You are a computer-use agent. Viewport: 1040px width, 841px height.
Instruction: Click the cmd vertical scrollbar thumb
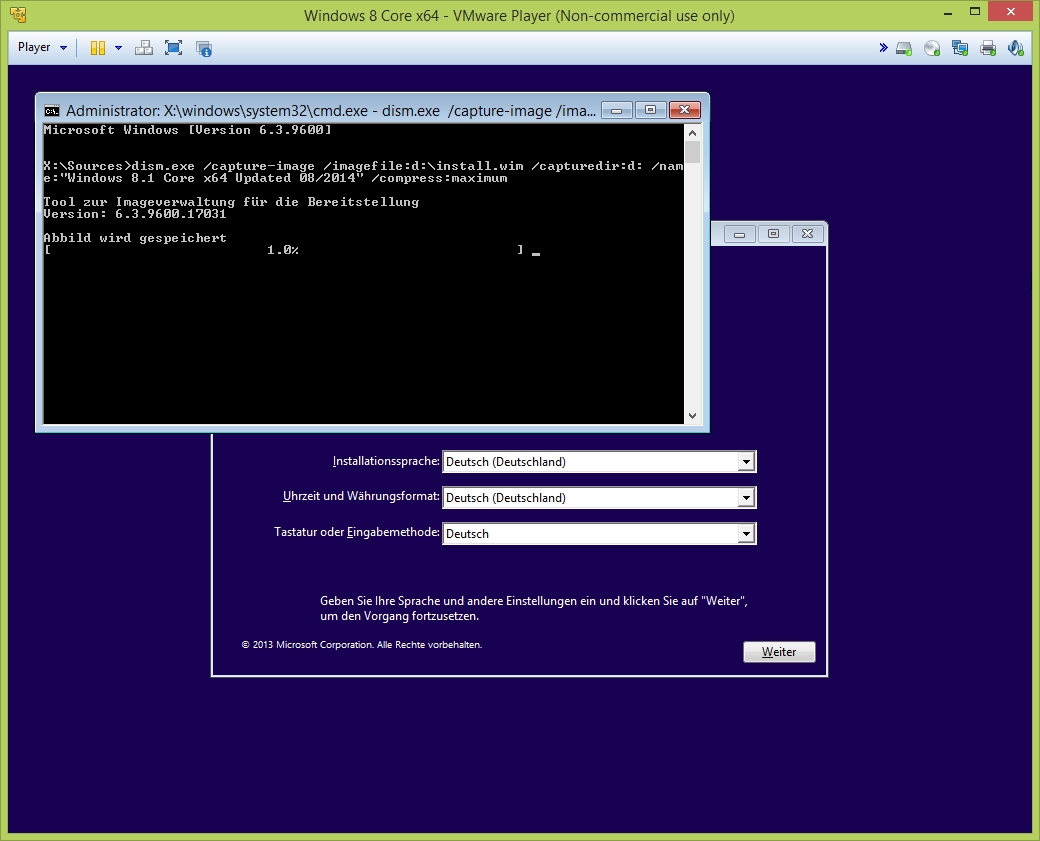692,152
